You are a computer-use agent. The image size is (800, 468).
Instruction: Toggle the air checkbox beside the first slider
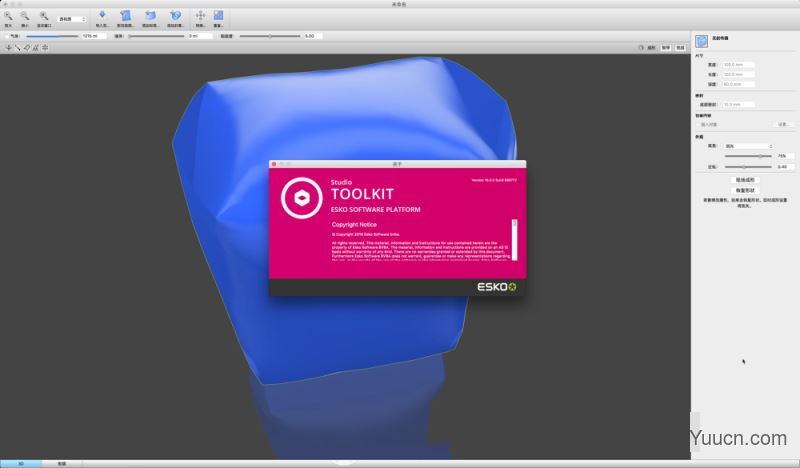tap(7, 36)
